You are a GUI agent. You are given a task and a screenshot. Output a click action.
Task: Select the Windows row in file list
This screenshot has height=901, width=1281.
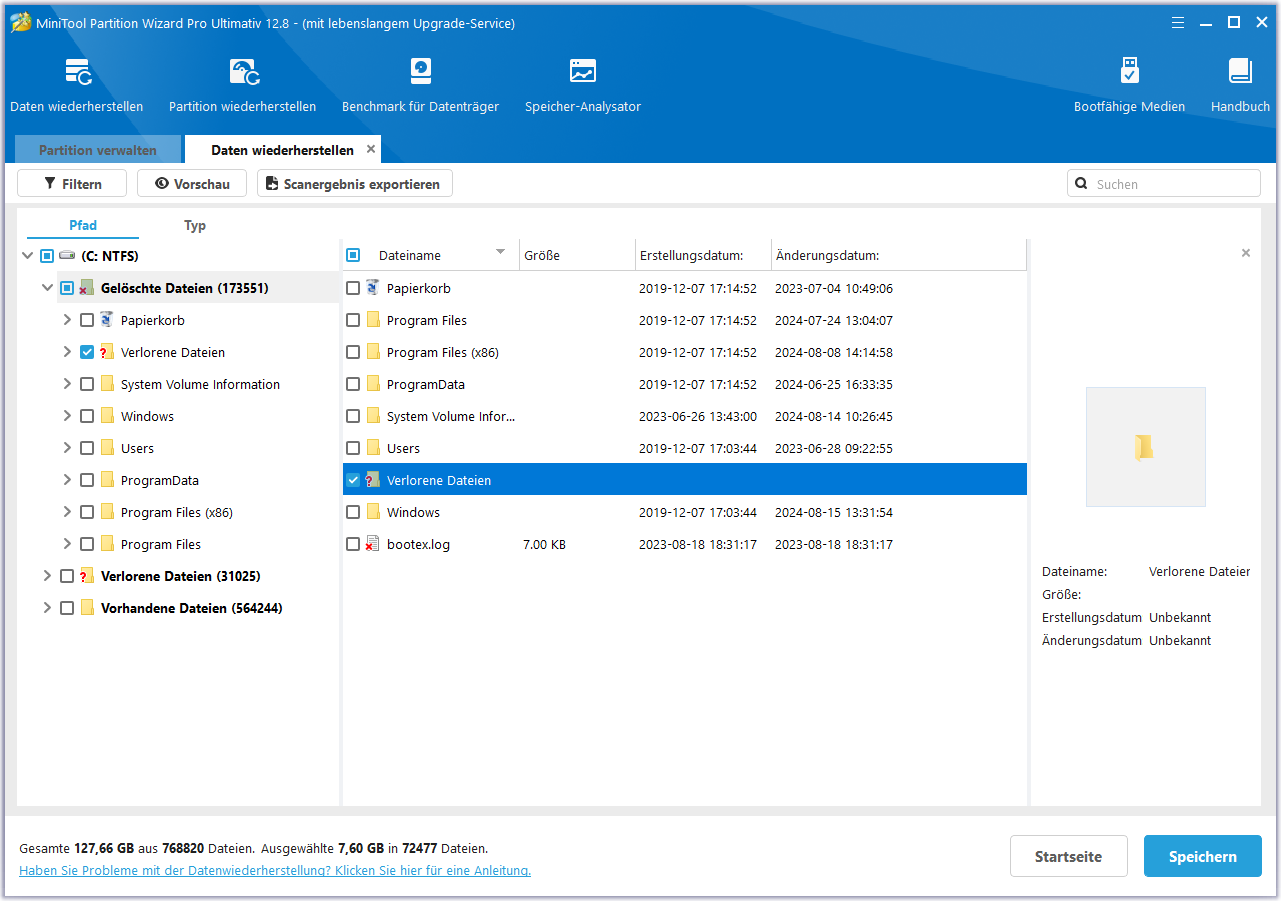pos(685,512)
